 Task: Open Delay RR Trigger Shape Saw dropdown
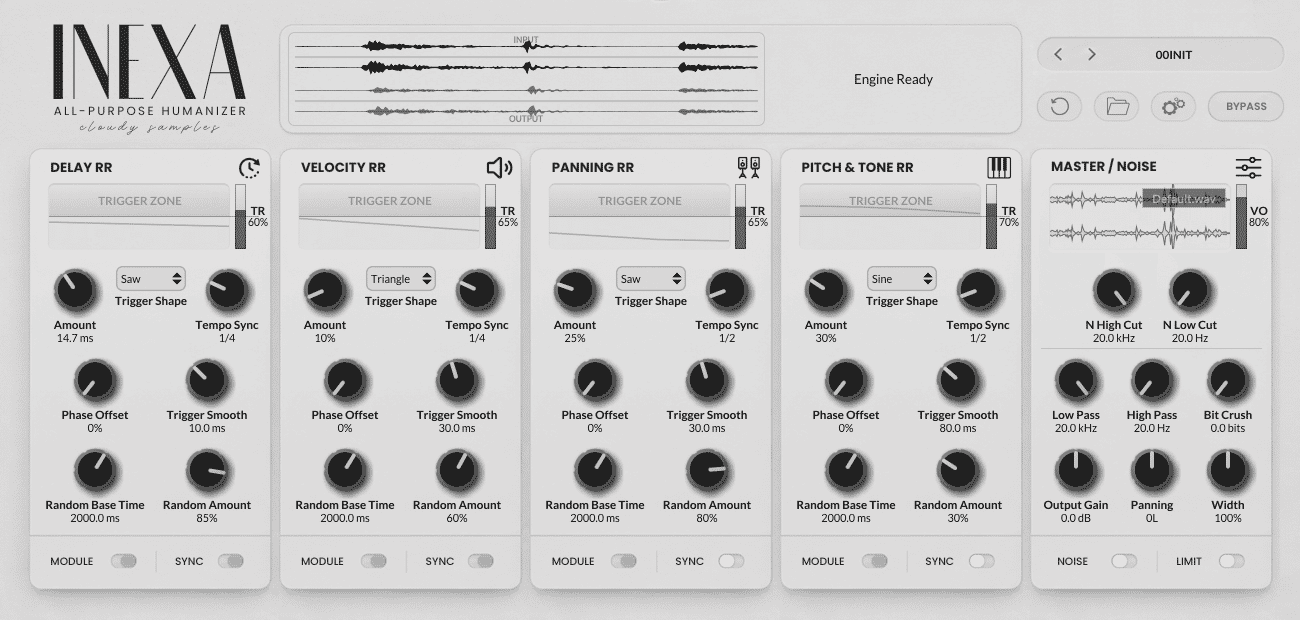[151, 279]
